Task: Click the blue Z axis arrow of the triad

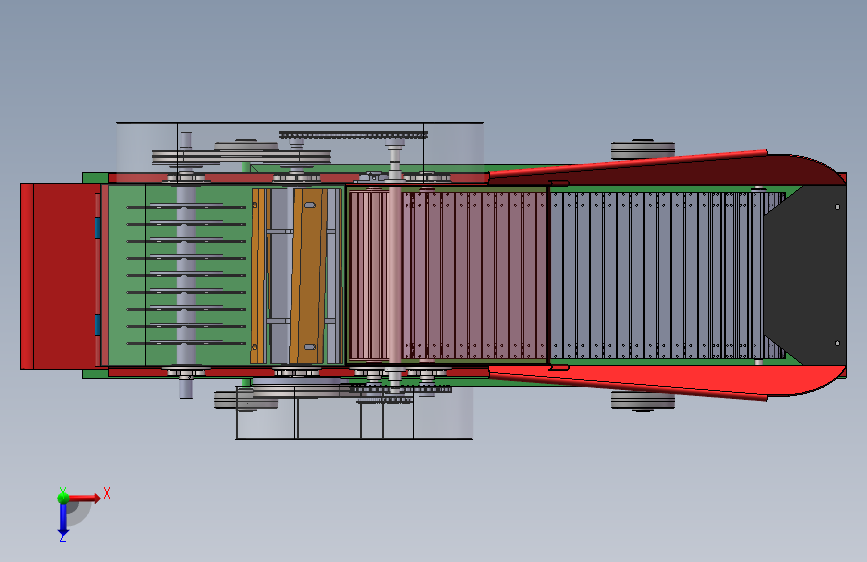Action: 62,520
